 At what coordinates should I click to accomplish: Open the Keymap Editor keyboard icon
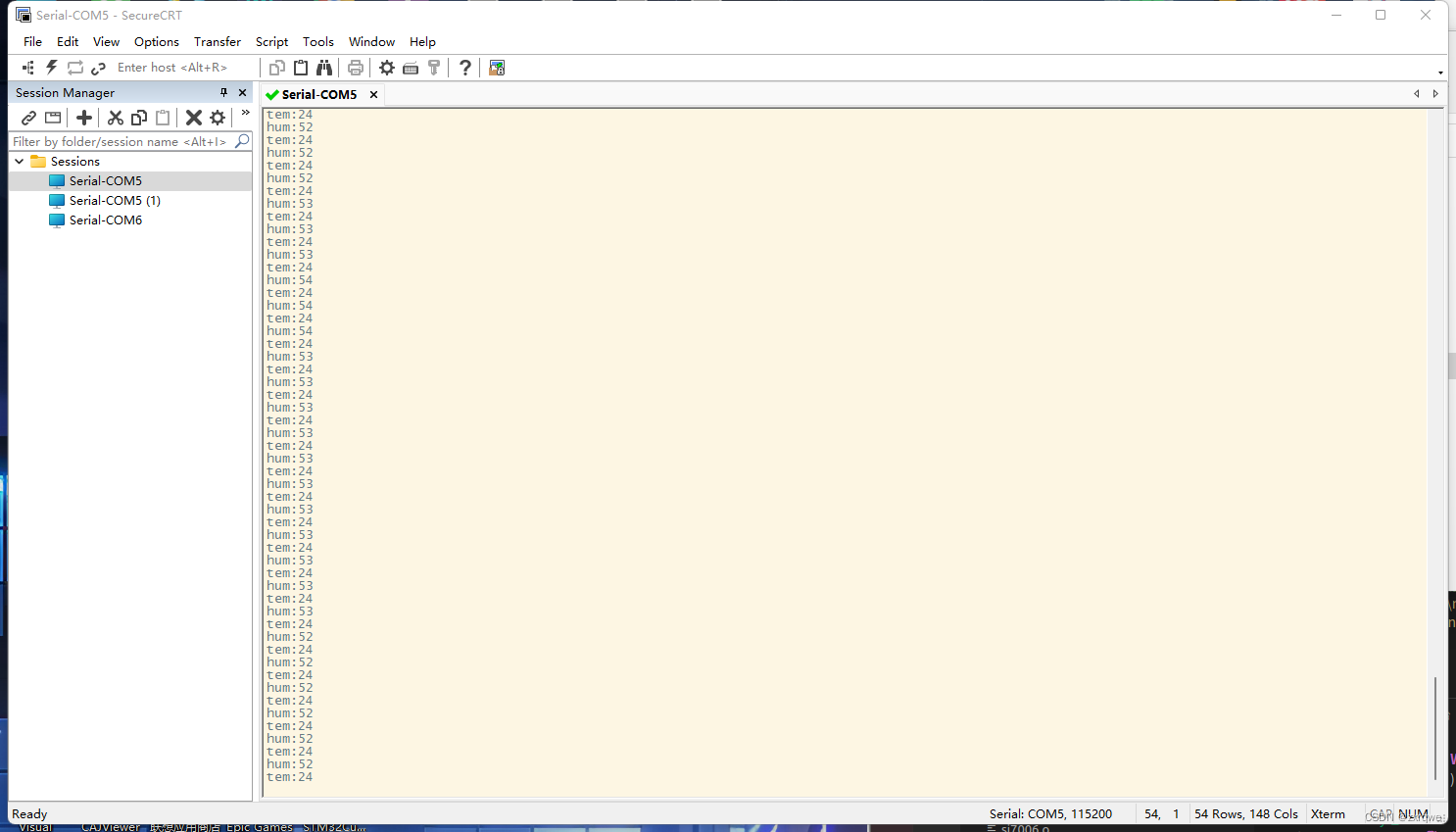pyautogui.click(x=411, y=68)
